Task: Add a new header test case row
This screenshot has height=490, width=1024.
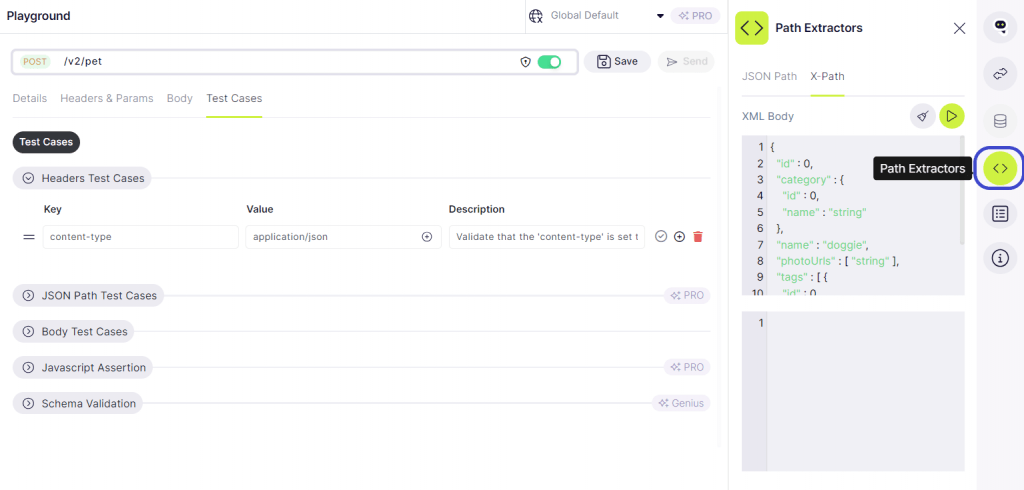Action: click(679, 237)
